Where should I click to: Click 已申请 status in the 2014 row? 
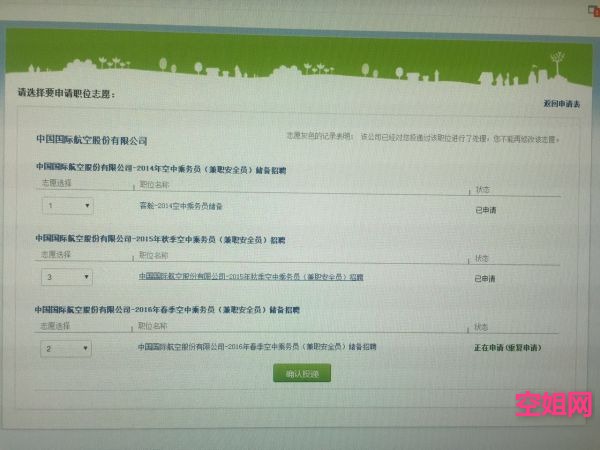(486, 210)
